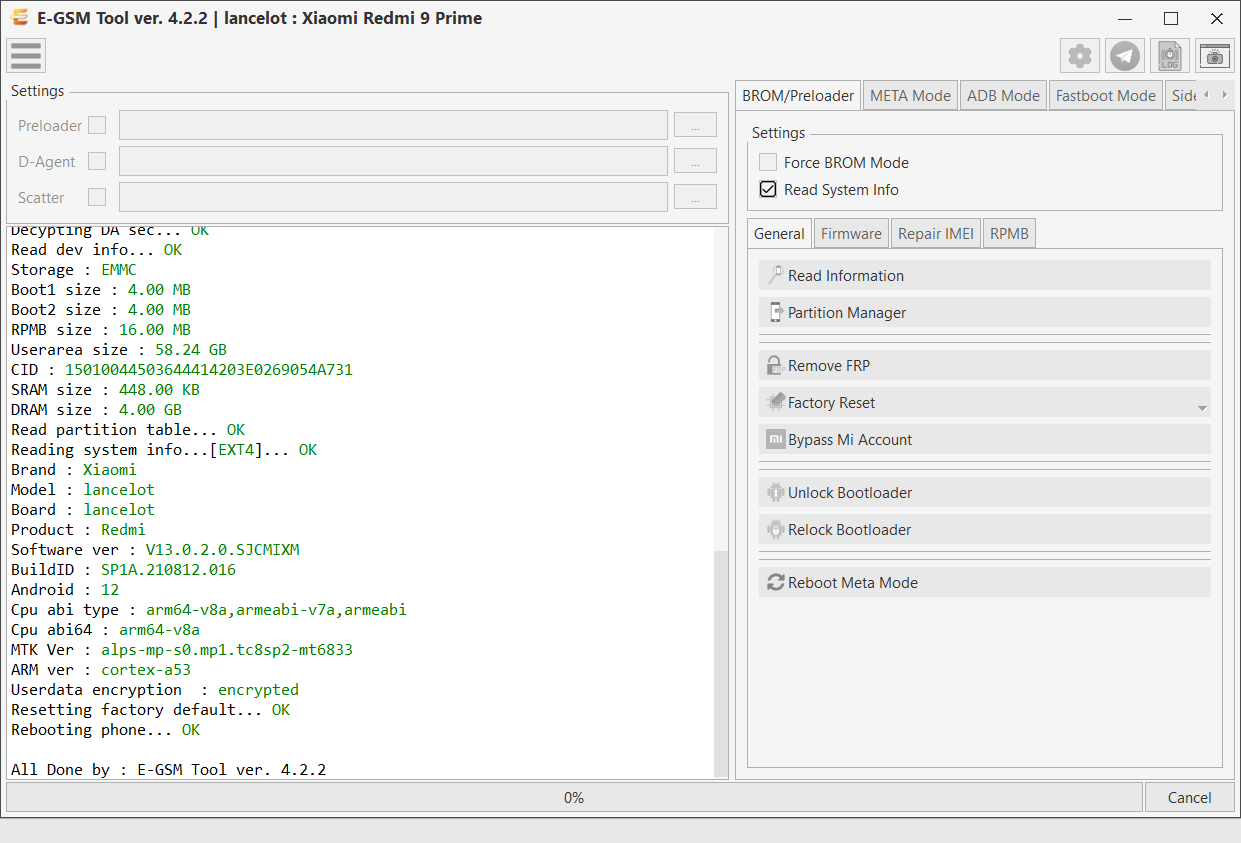The height and width of the screenshot is (843, 1241).
Task: Click the Relock Bootloader android icon
Action: tap(775, 530)
